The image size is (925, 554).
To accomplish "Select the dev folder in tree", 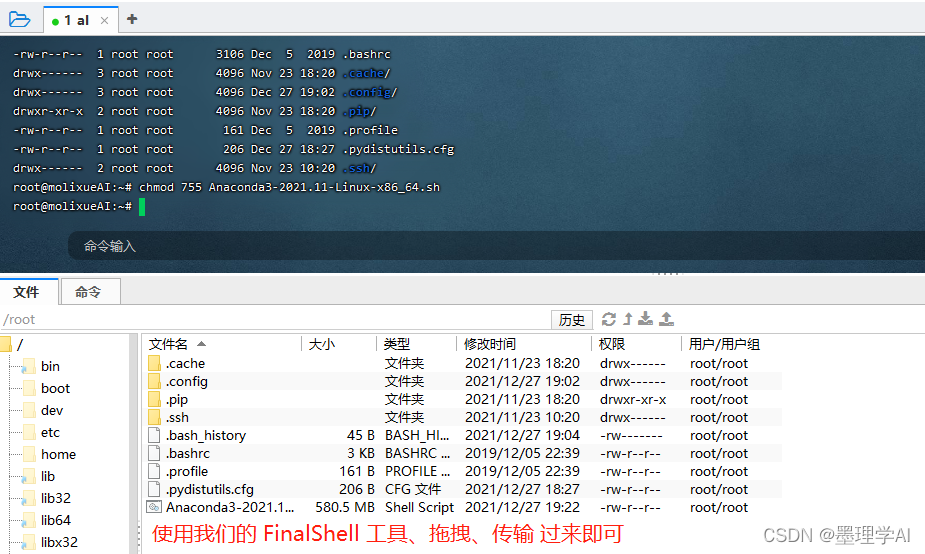I will click(x=52, y=411).
